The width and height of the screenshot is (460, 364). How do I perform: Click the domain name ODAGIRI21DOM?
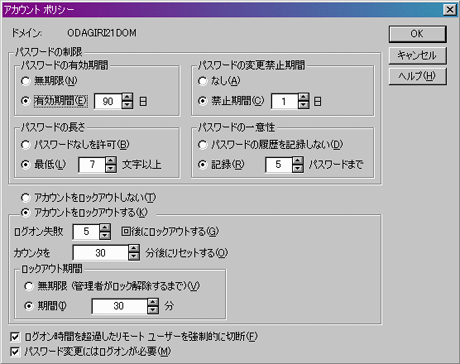pyautogui.click(x=102, y=33)
